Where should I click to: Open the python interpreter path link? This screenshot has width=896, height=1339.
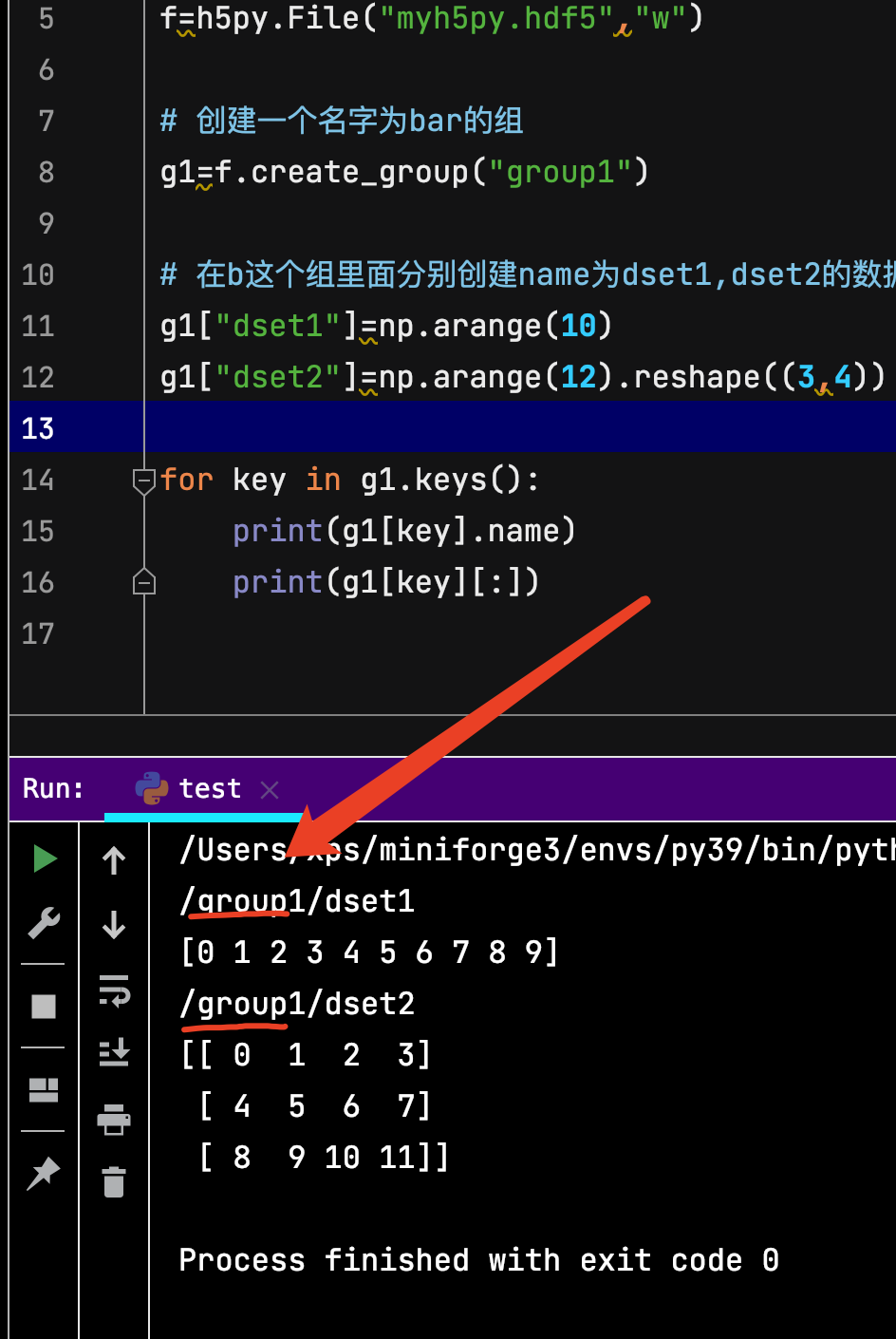(x=532, y=848)
